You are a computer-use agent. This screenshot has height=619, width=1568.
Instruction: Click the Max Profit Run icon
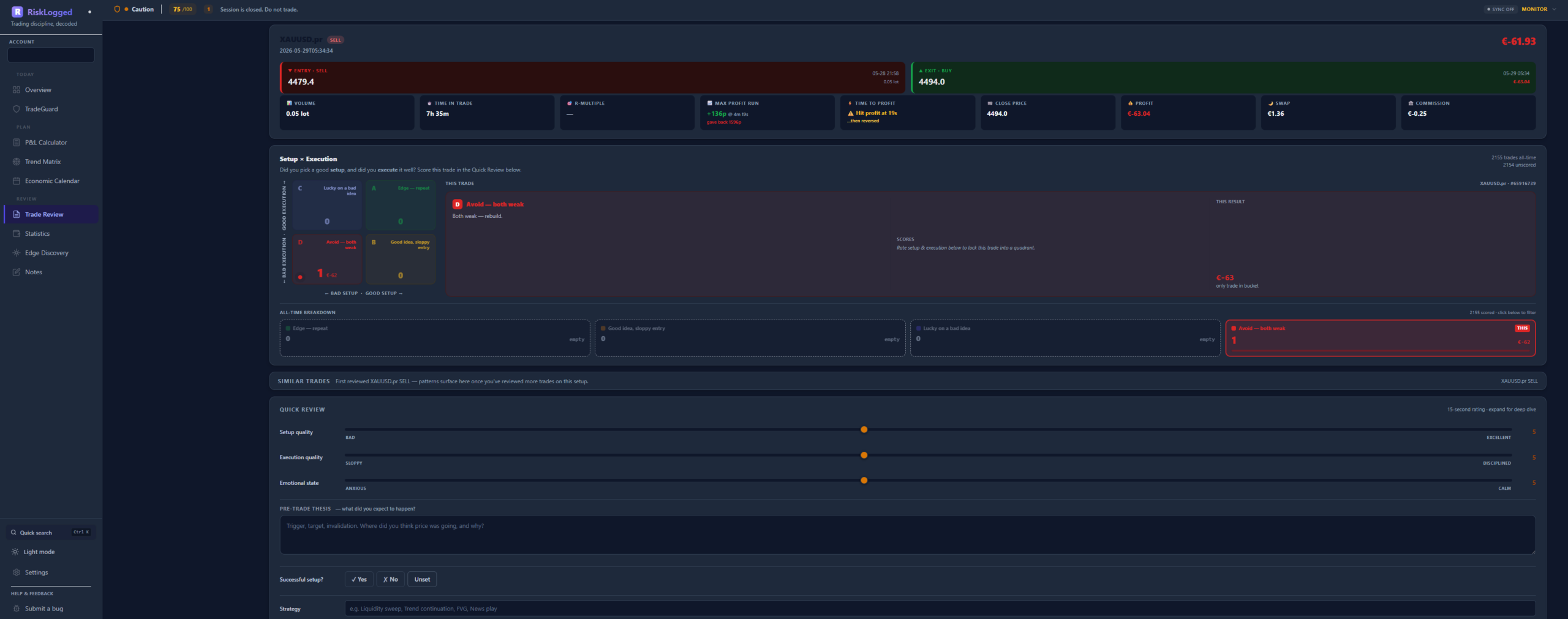pos(710,103)
